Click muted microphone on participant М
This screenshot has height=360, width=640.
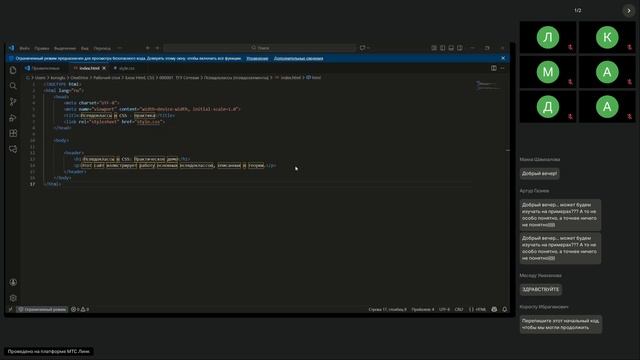[570, 82]
